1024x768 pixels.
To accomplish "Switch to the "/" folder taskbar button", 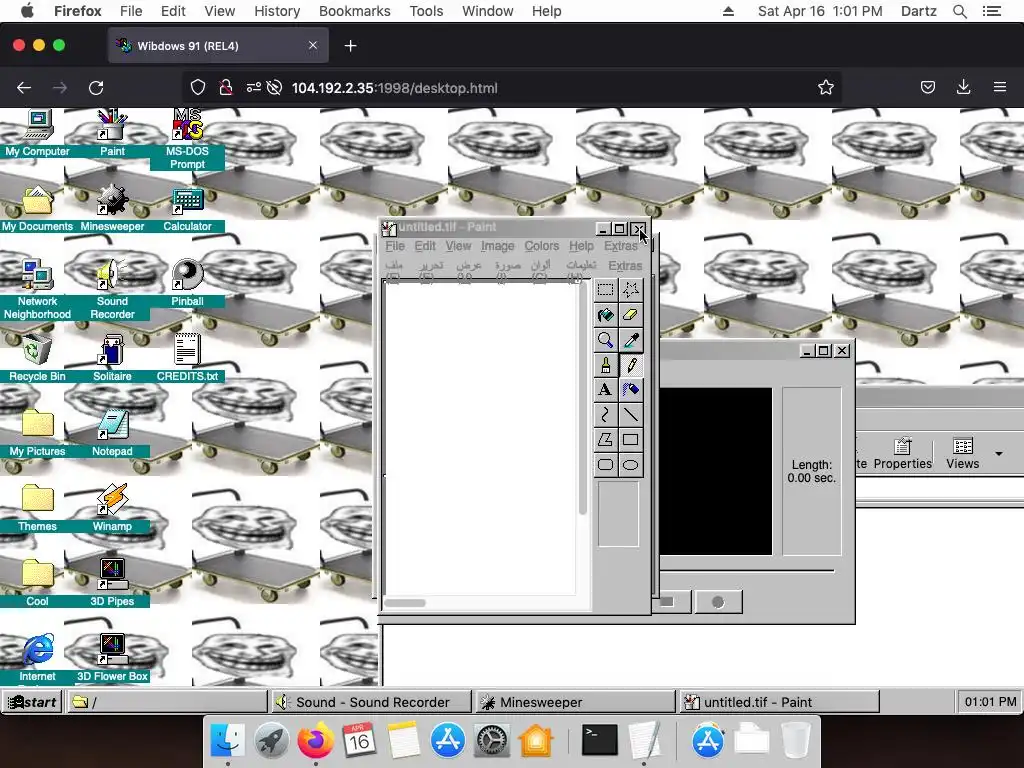I will pos(167,702).
